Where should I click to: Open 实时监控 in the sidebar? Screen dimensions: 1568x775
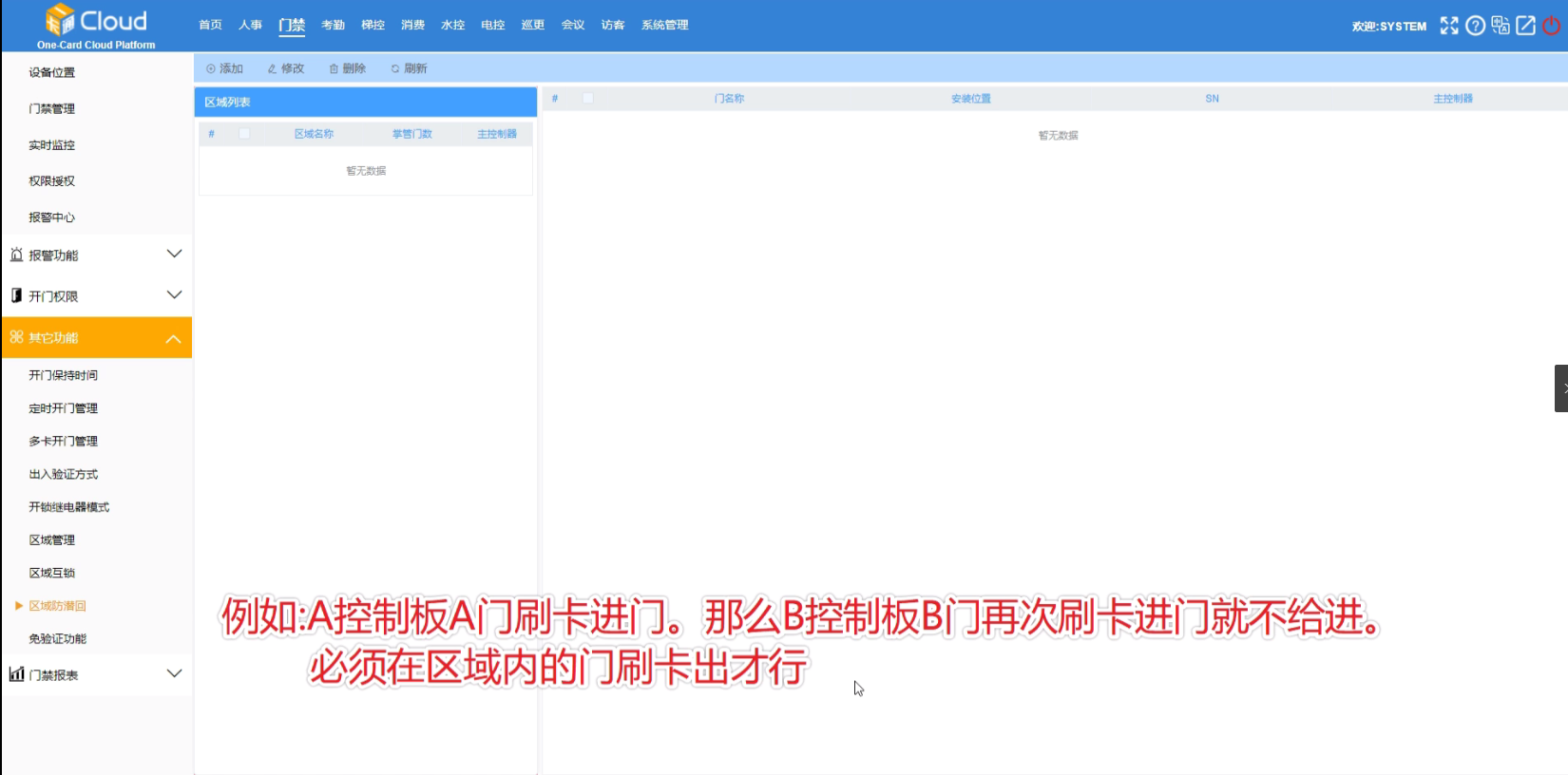pyautogui.click(x=52, y=145)
